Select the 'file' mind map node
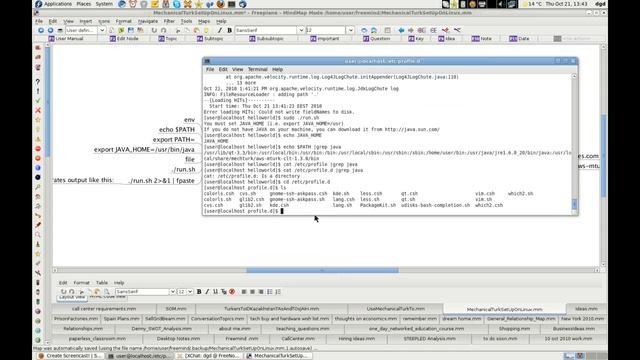Screen dimensions: 640x360 pyautogui.click(x=190, y=159)
